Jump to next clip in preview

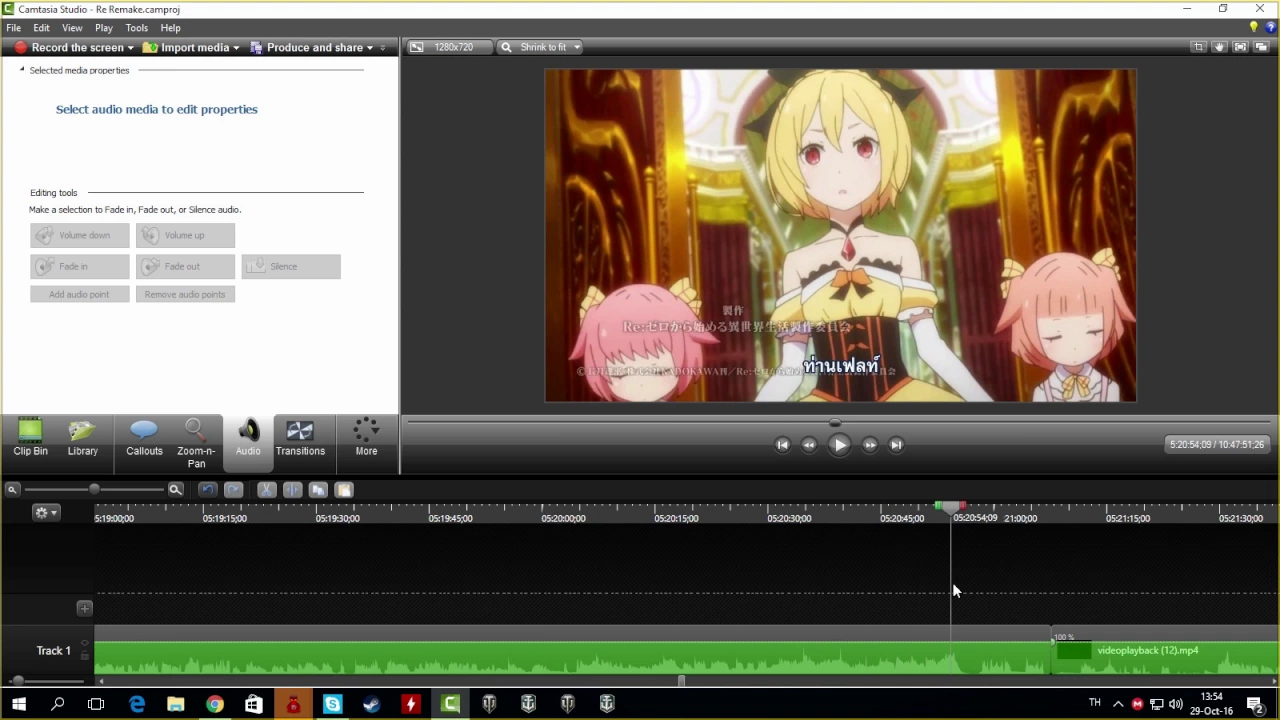pos(896,445)
